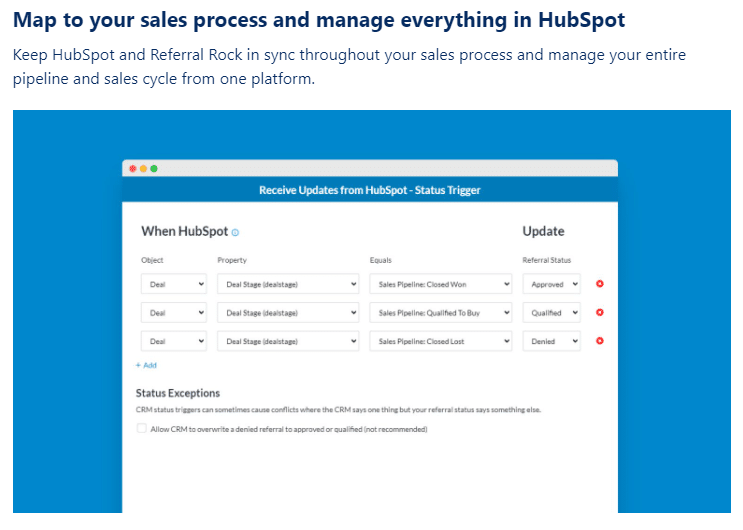Click the green maximize dot in window bar
Viewport: 743px width, 530px height.
click(154, 168)
